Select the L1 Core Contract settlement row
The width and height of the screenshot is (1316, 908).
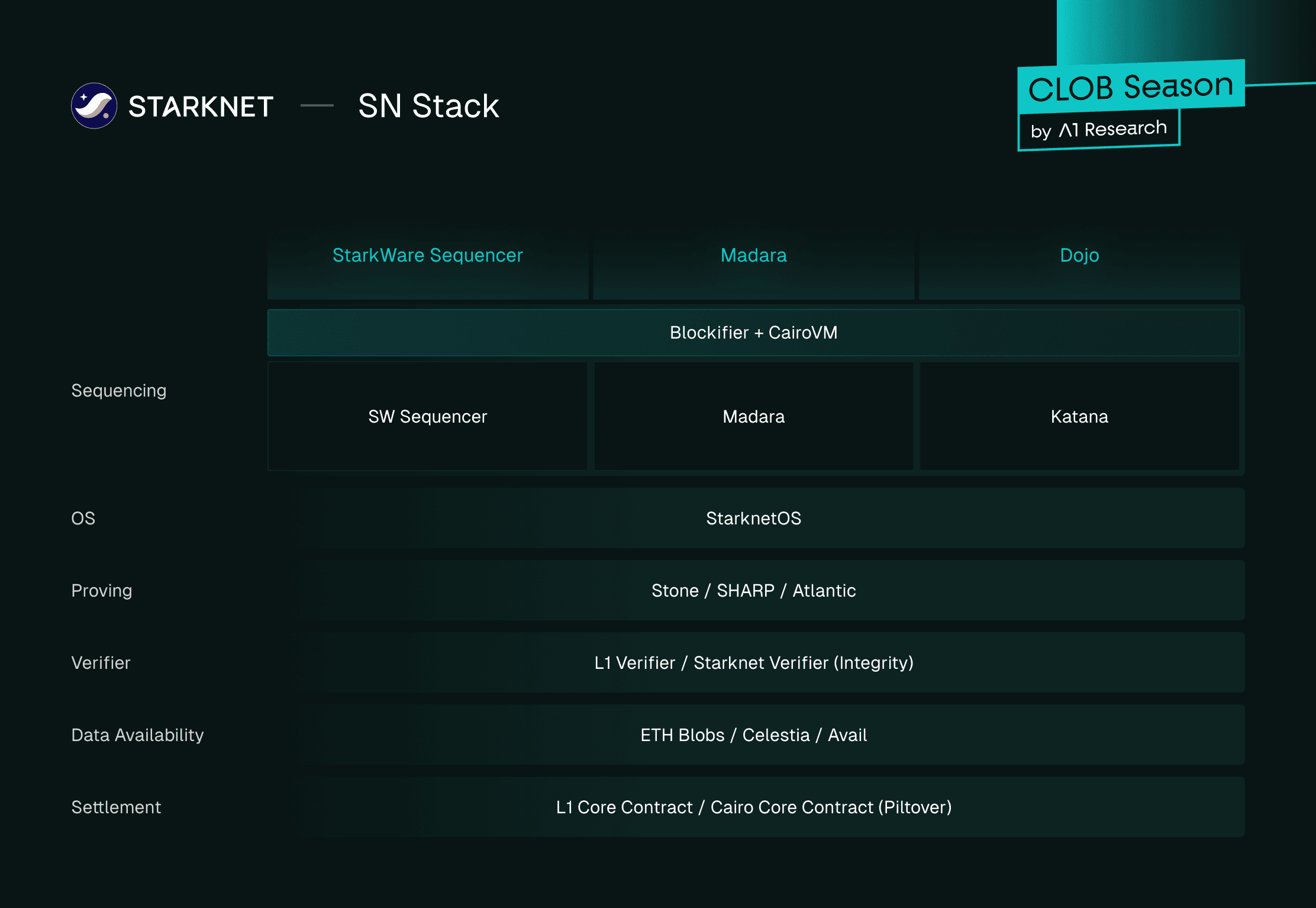point(753,807)
